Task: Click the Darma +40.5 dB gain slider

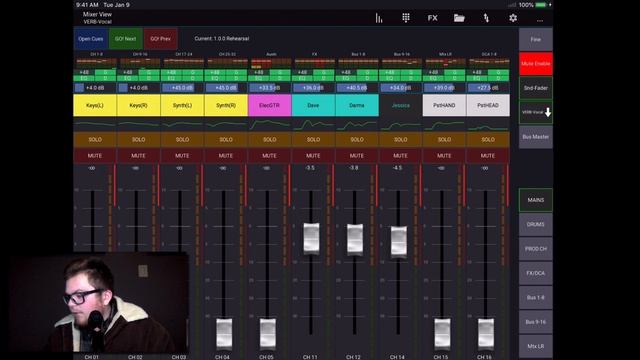Action: point(357,88)
